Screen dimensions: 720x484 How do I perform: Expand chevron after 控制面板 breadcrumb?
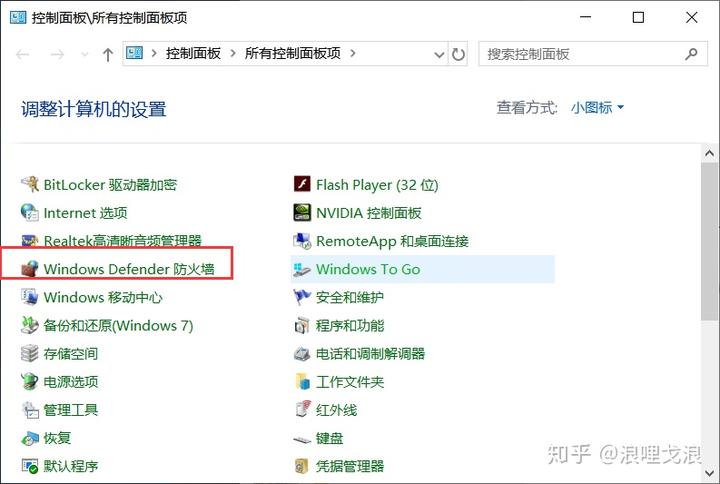click(233, 53)
